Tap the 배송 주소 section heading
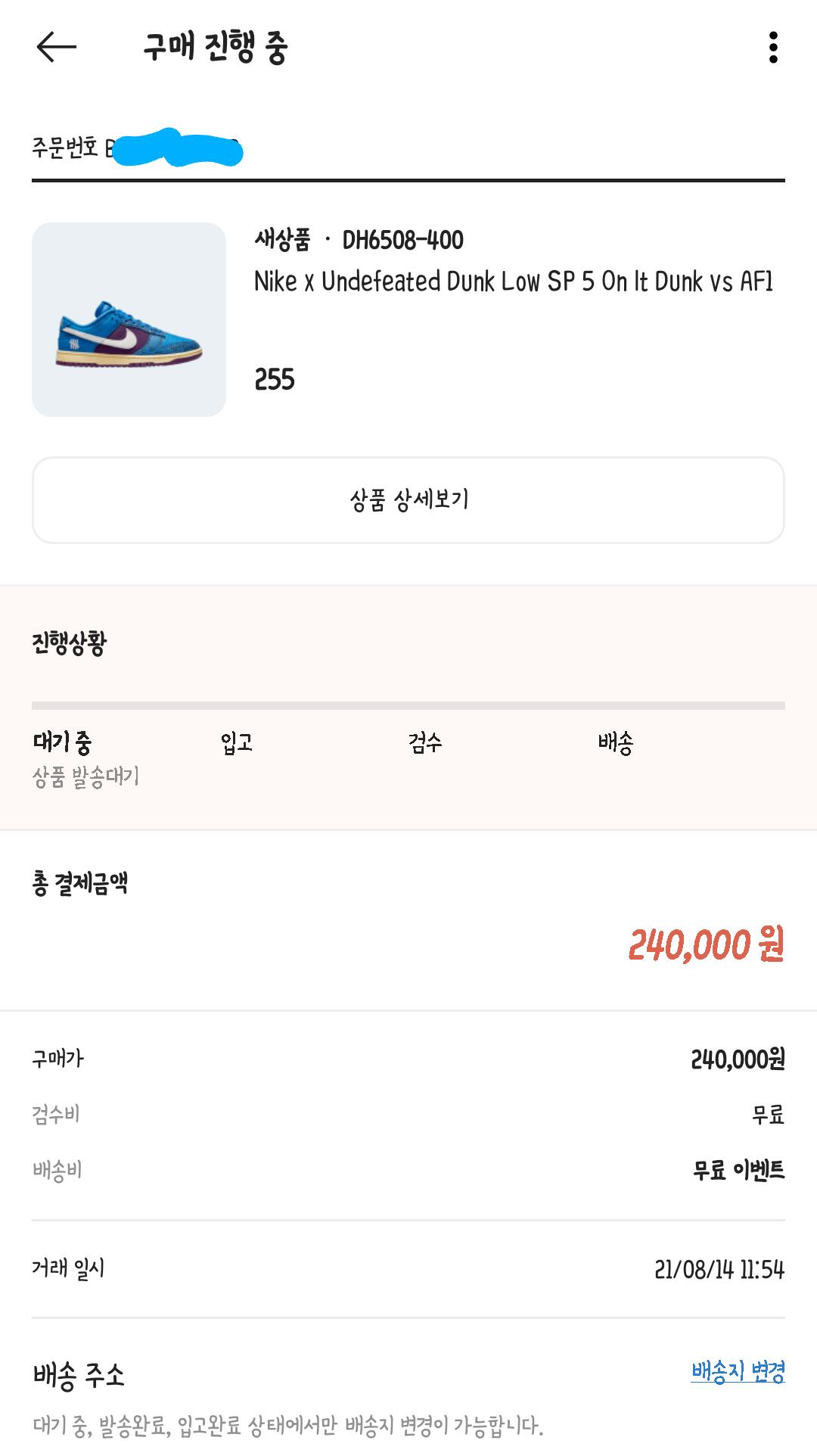817x1456 pixels. (79, 1374)
